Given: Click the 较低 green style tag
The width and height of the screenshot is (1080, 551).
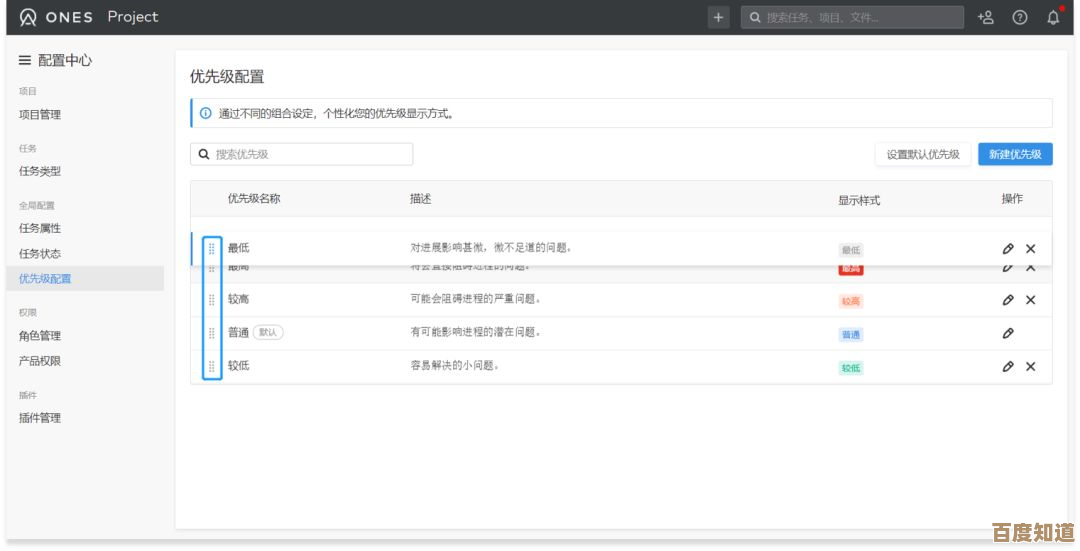Looking at the screenshot, I should pyautogui.click(x=850, y=368).
